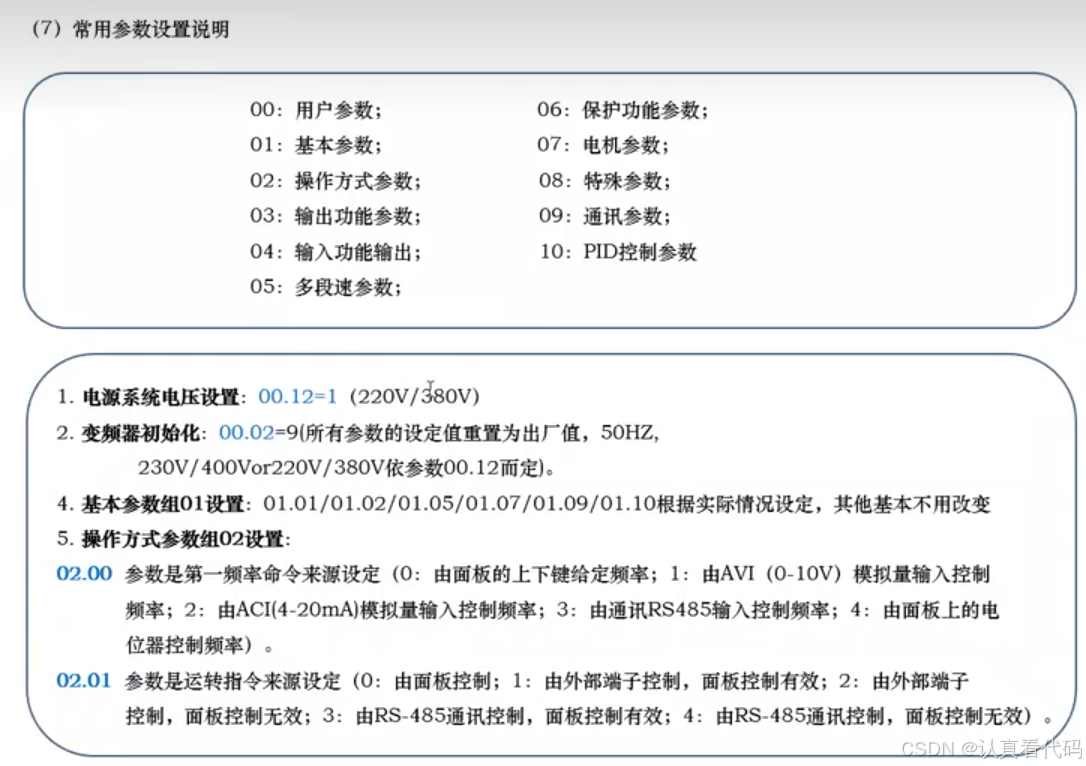Click the text '位器控制频率'

click(x=184, y=645)
